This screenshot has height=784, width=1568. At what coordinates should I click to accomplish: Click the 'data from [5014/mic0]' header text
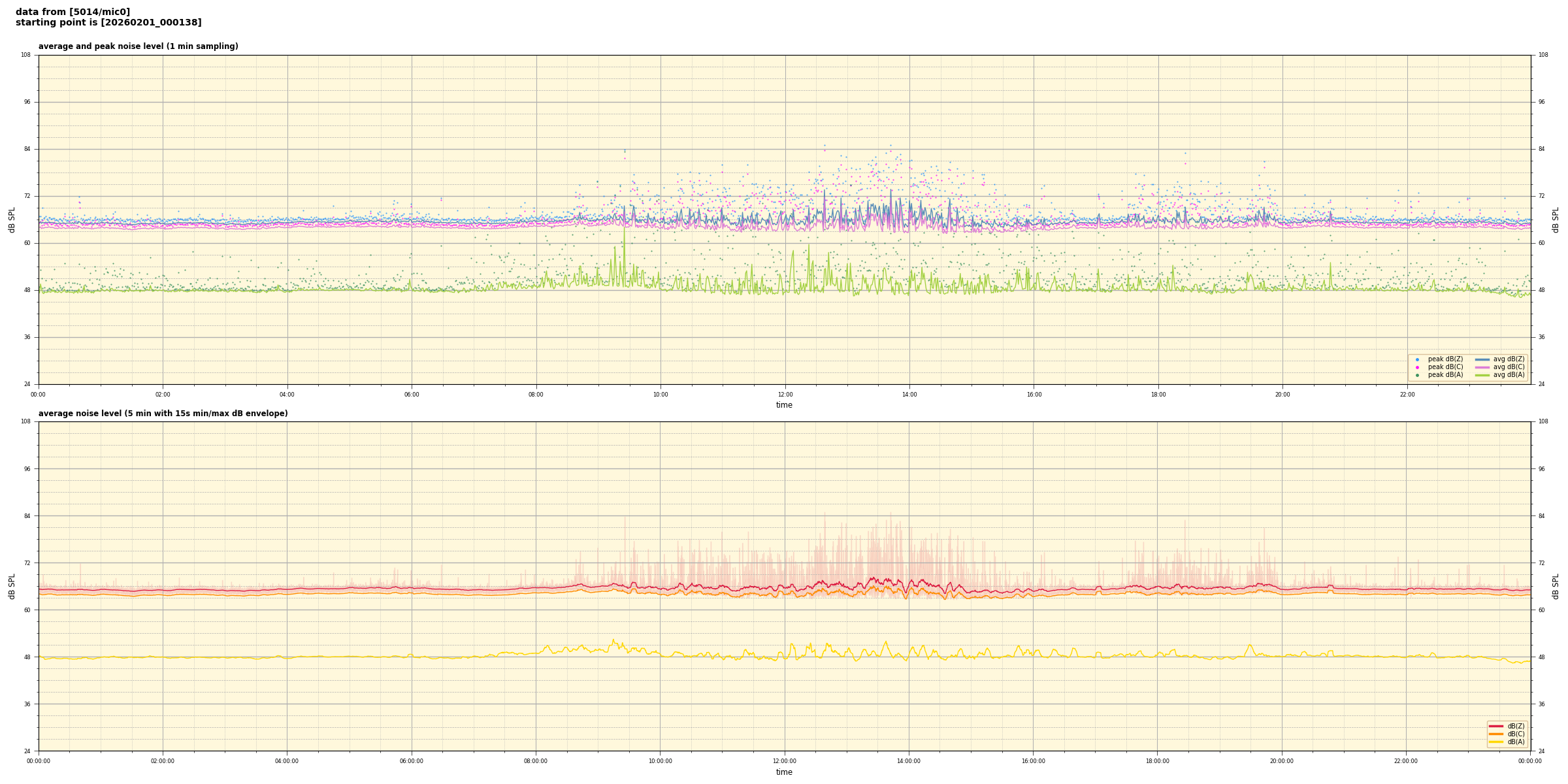click(73, 12)
